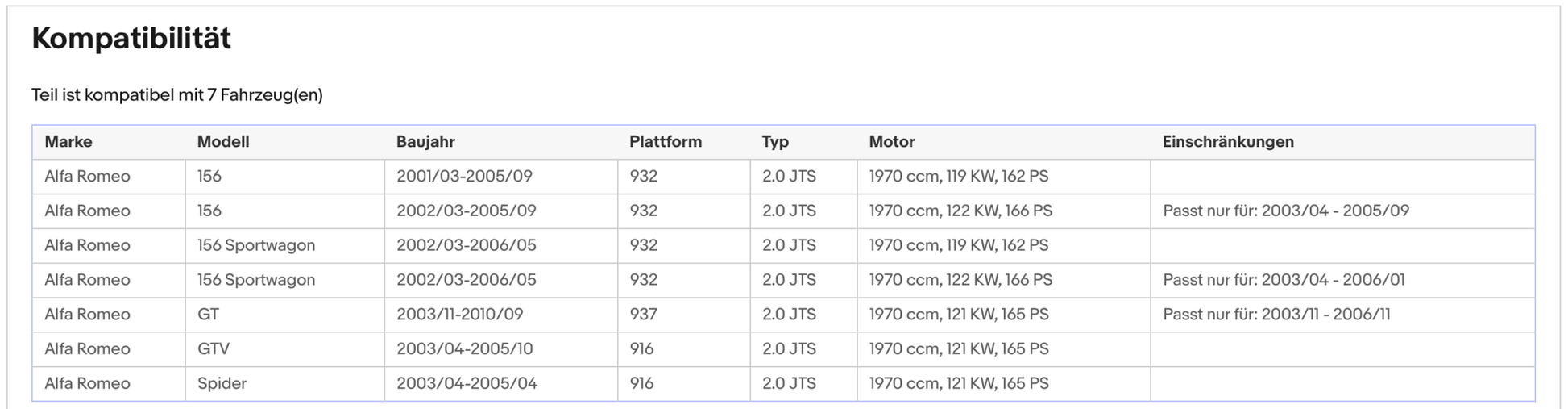Click restriction 'Passt nur für: 2003/11 - 2006/11'
This screenshot has width=1568, height=409.
click(1276, 314)
